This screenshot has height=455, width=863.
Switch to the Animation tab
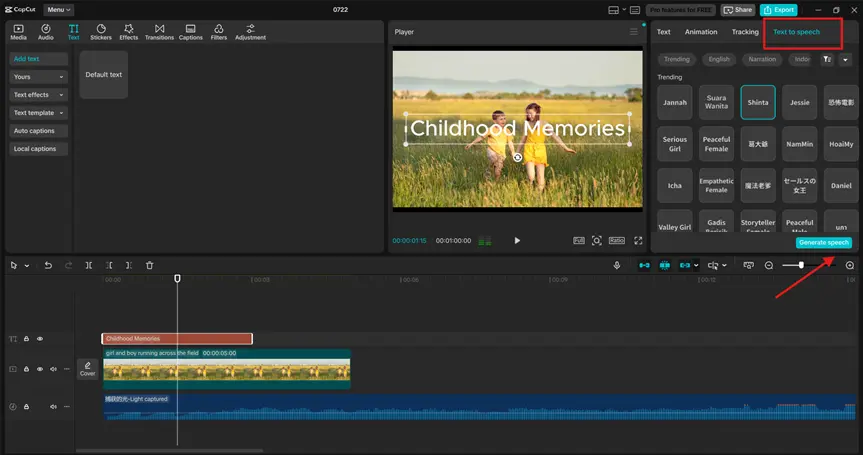[x=701, y=32]
